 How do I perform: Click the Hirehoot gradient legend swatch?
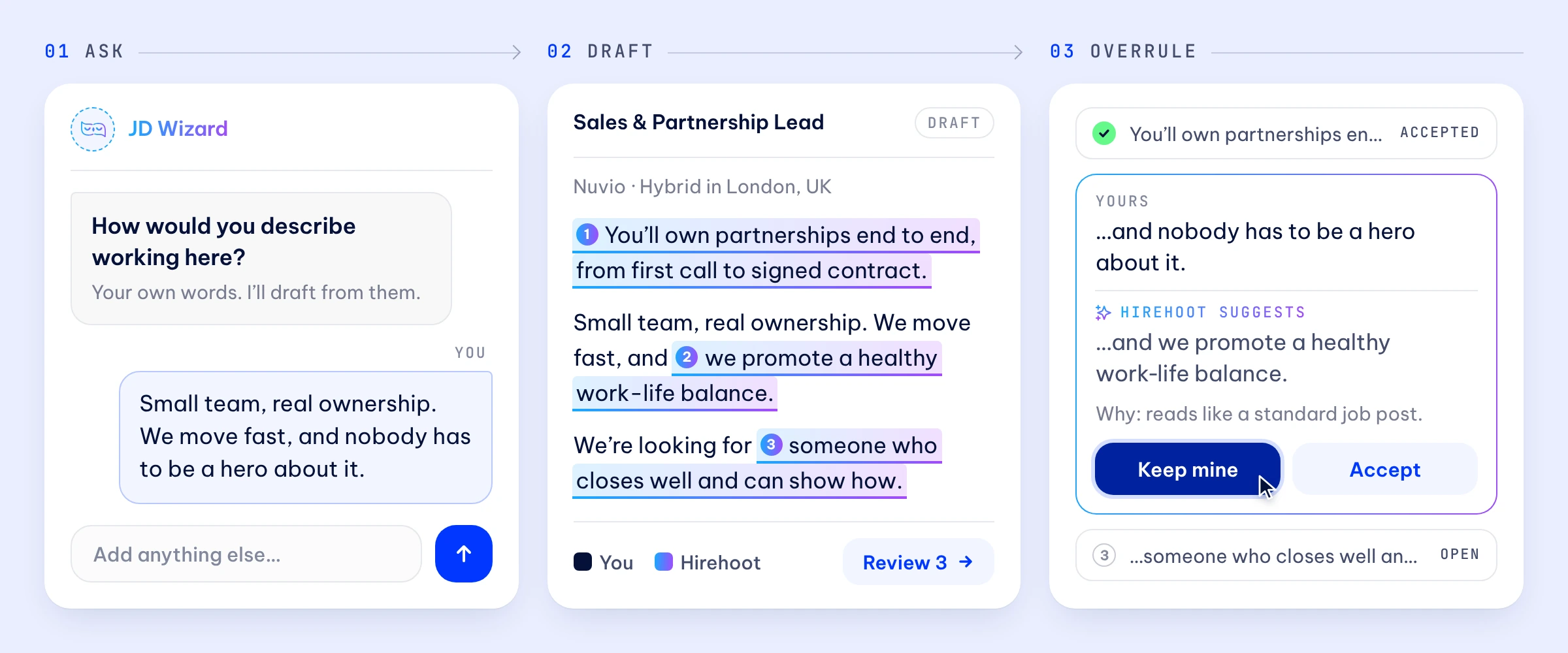[x=664, y=562]
